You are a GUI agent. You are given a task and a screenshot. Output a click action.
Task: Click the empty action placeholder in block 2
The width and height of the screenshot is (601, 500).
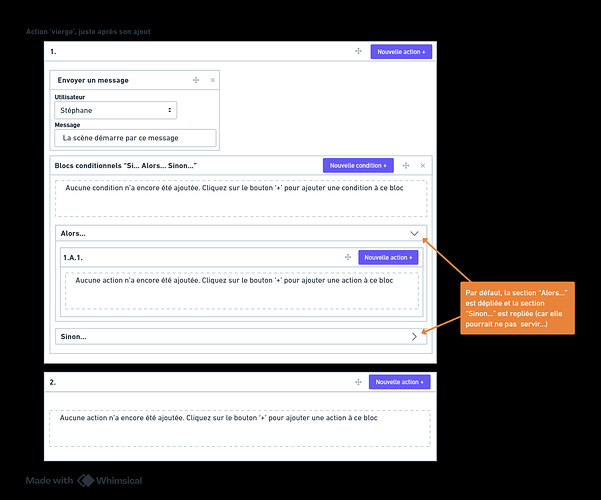241,427
